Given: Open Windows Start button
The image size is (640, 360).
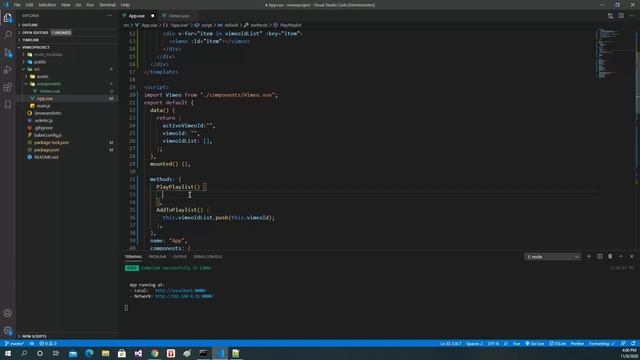Looking at the screenshot, I should pyautogui.click(x=8, y=353).
